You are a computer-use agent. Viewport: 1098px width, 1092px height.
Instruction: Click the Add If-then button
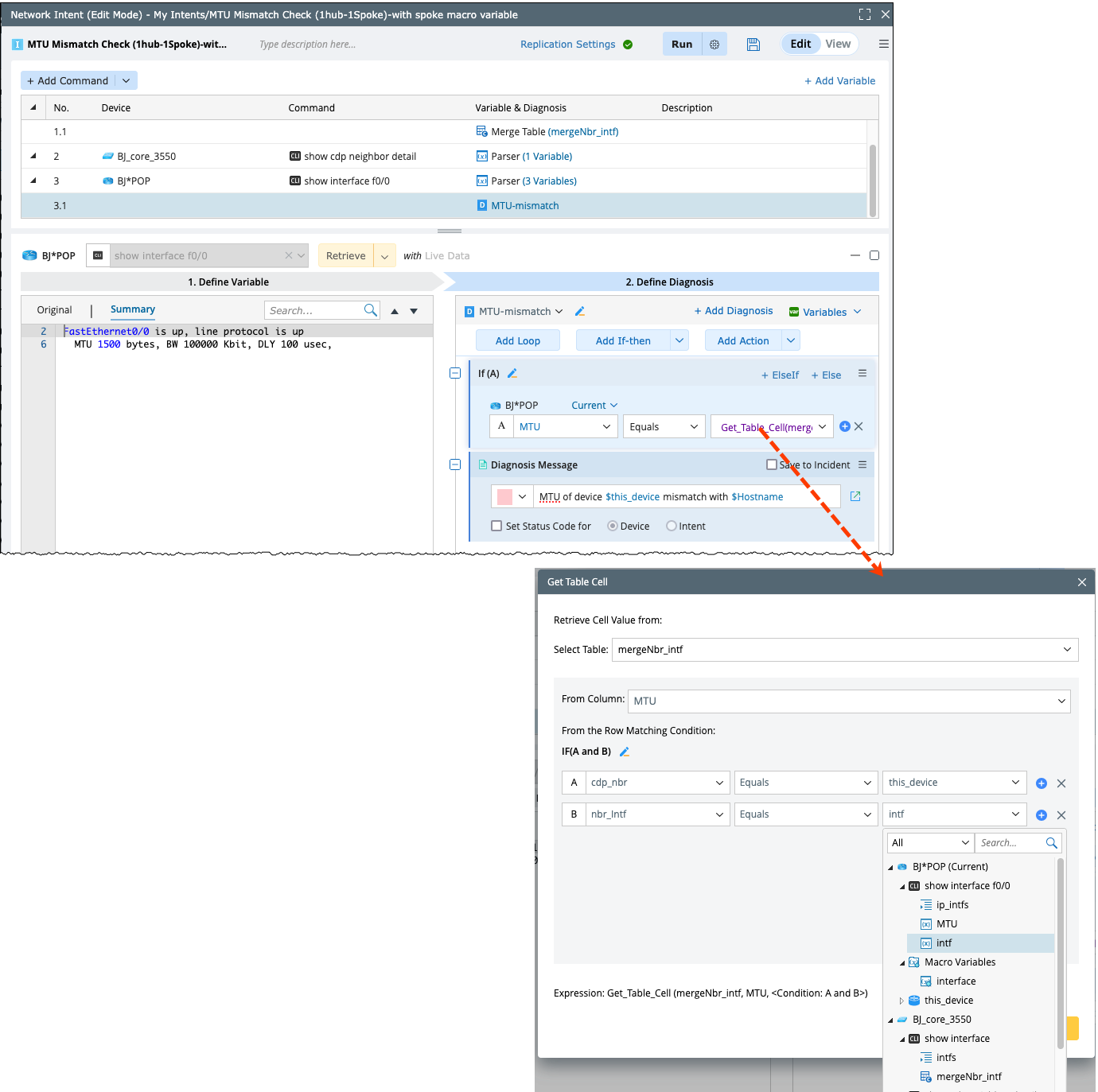point(623,340)
